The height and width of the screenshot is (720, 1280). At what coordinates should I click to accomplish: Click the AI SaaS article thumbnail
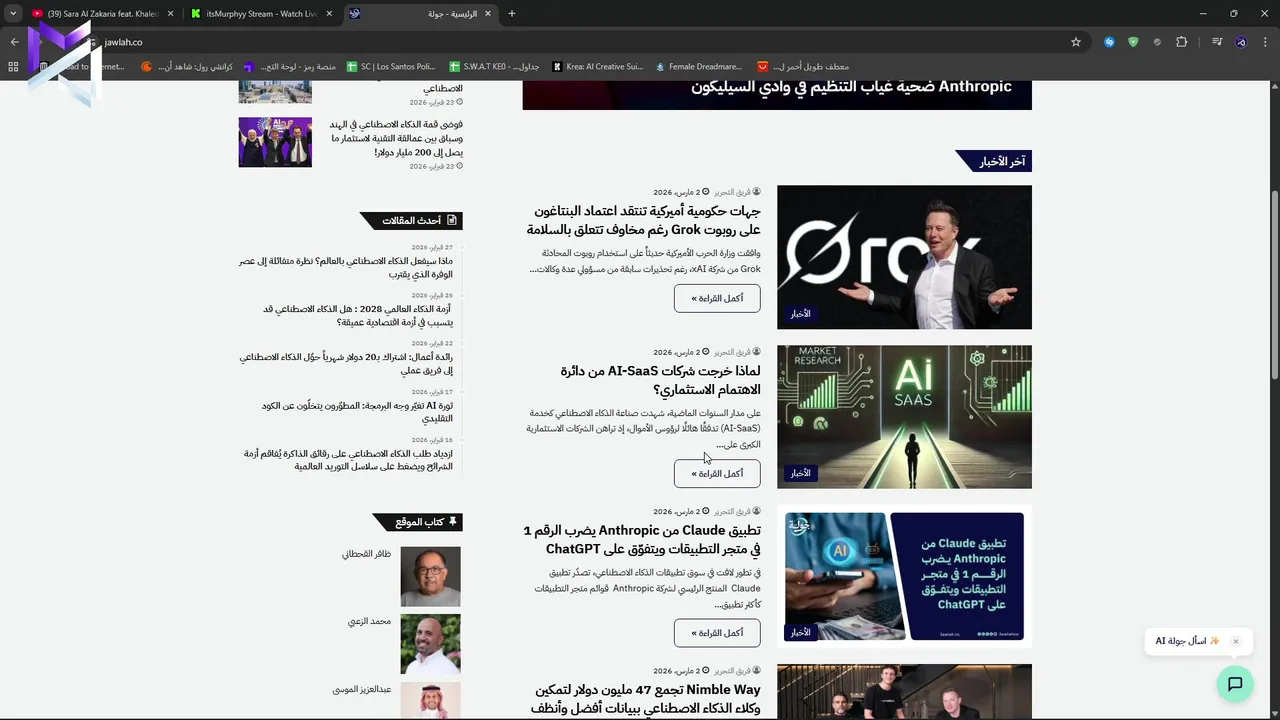coord(904,417)
